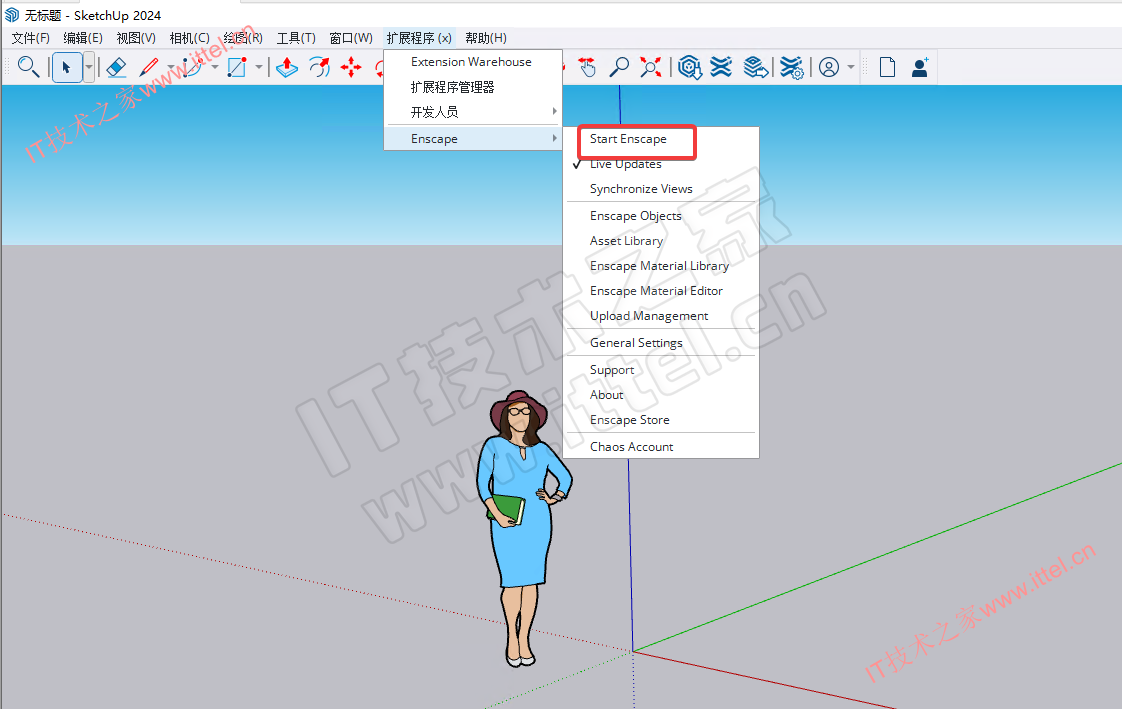Expand the Line tool dropdown arrow
1122x709 pixels.
point(171,67)
